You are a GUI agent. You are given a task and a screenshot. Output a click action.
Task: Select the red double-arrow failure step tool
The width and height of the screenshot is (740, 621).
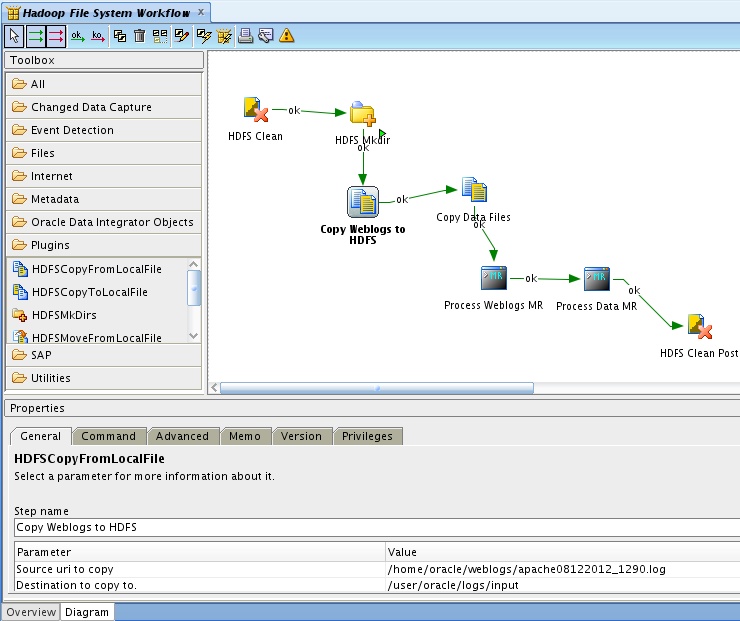click(56, 36)
